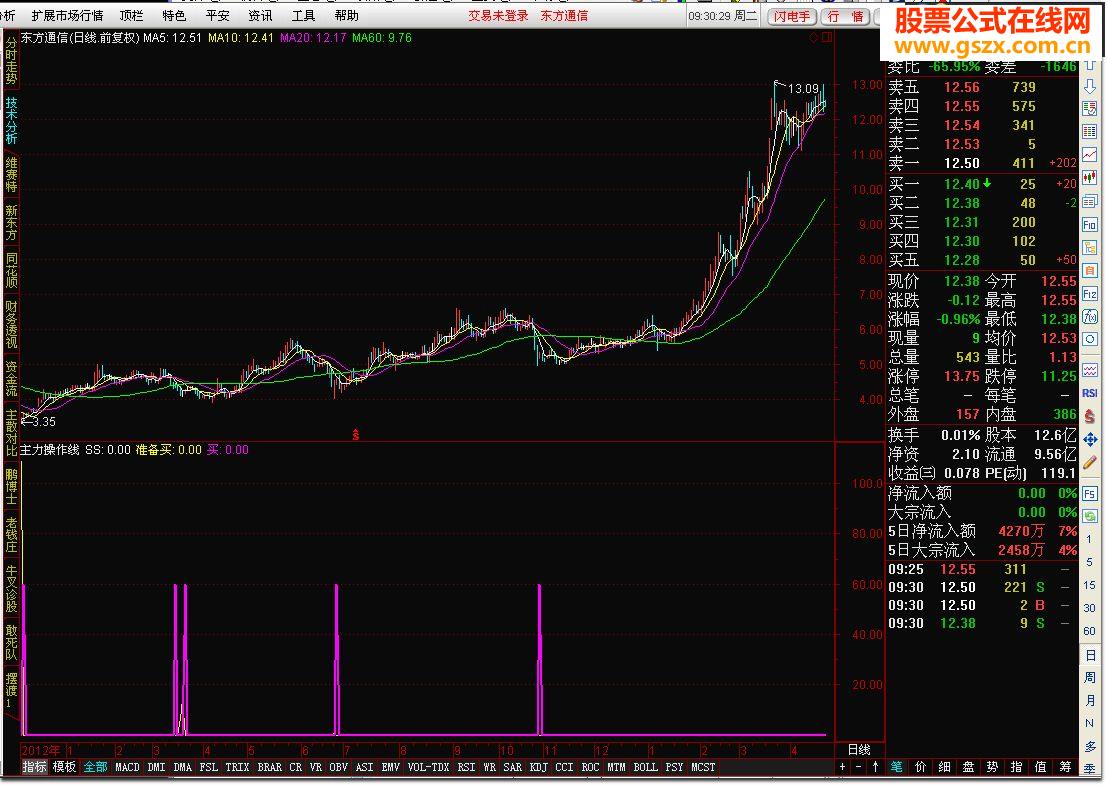Click the up arrow button at bottom
Screen dimensions: 1107x785
(875, 767)
